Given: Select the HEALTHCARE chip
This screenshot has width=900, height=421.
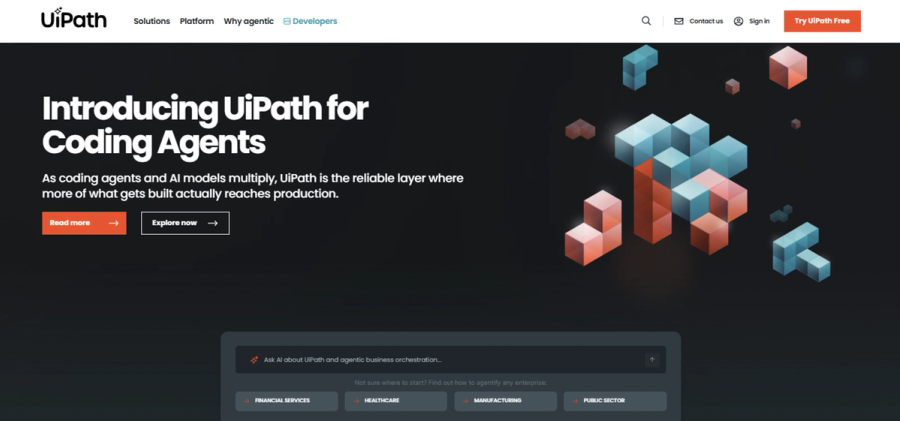Looking at the screenshot, I should [x=395, y=401].
